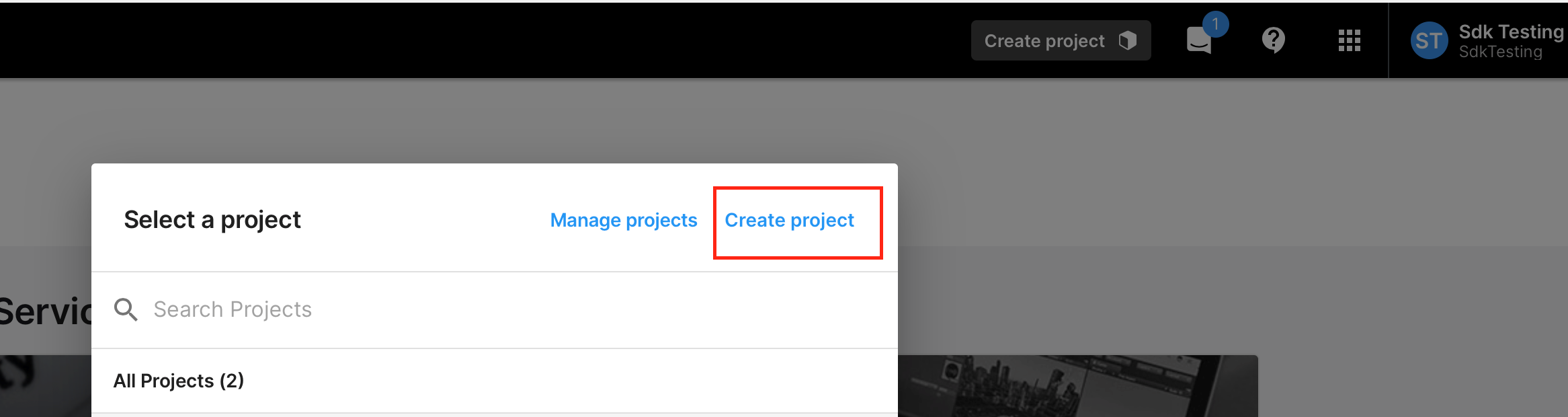
Task: Open the help question mark icon
Action: tap(1273, 40)
